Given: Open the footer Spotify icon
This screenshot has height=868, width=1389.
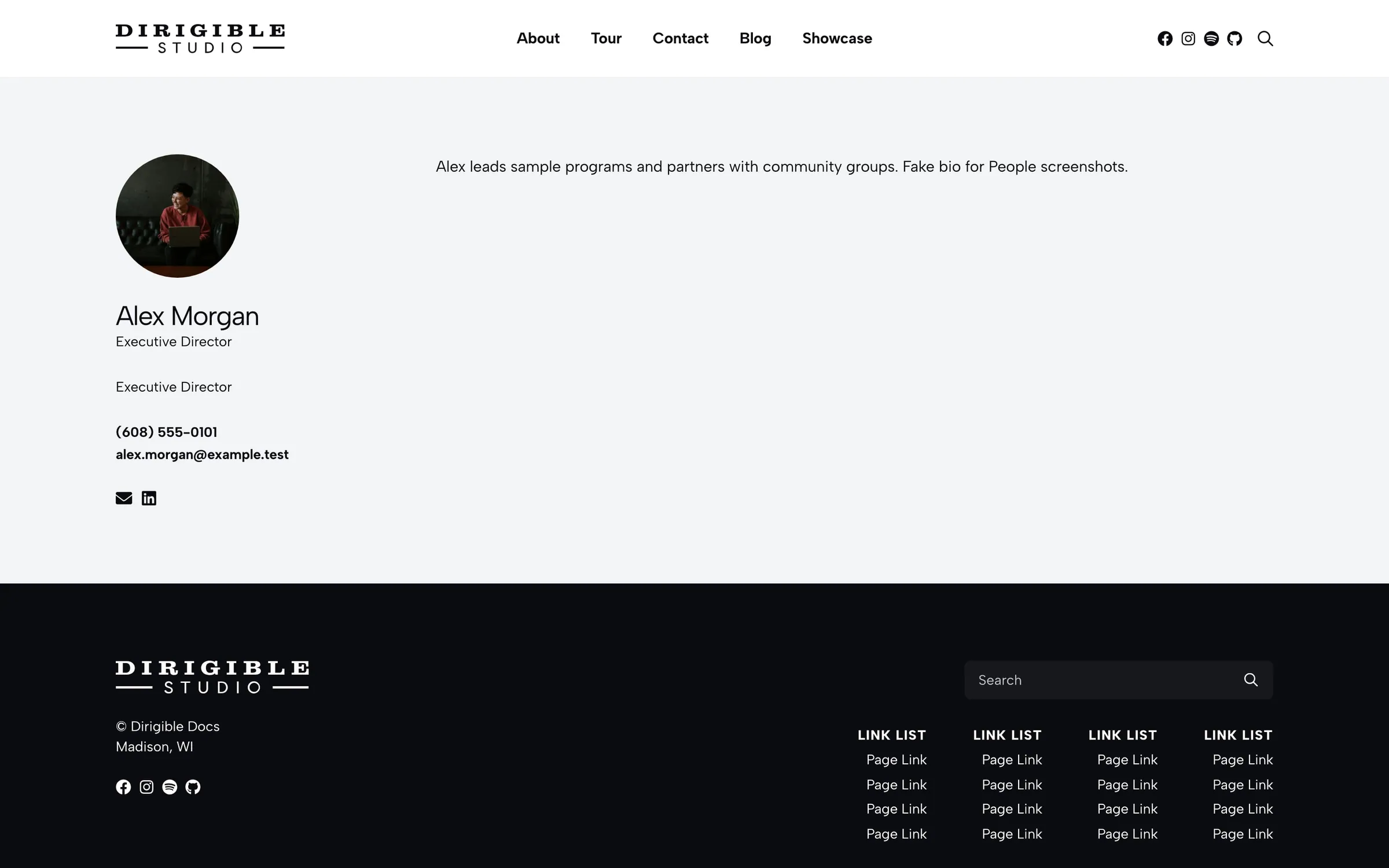Looking at the screenshot, I should tap(170, 787).
